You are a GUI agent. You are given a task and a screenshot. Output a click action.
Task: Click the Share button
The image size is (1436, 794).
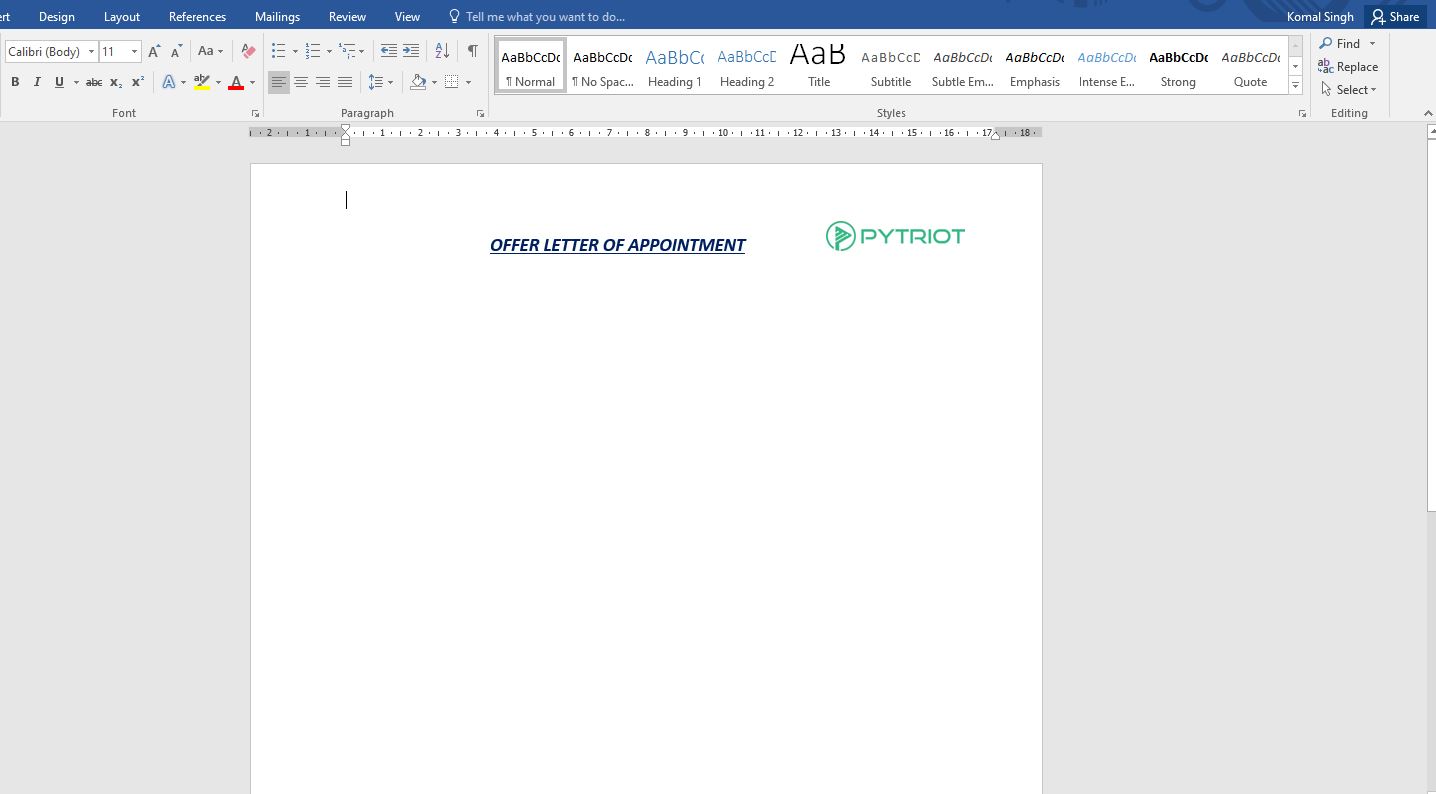(1395, 17)
